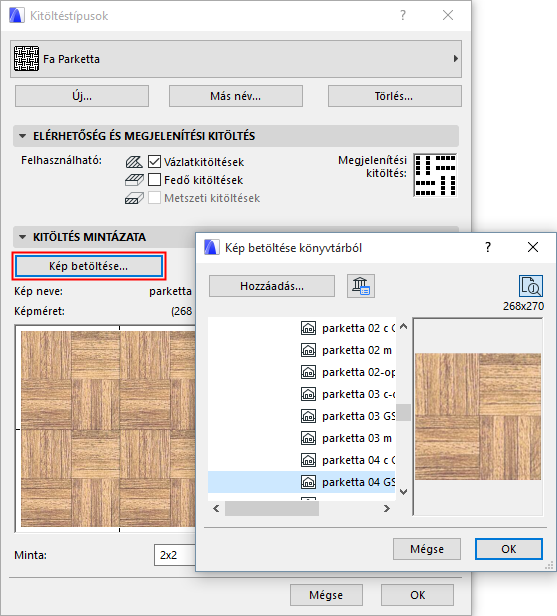
Task: Click the vertical scrollbar thumb in the list
Action: pos(403,412)
